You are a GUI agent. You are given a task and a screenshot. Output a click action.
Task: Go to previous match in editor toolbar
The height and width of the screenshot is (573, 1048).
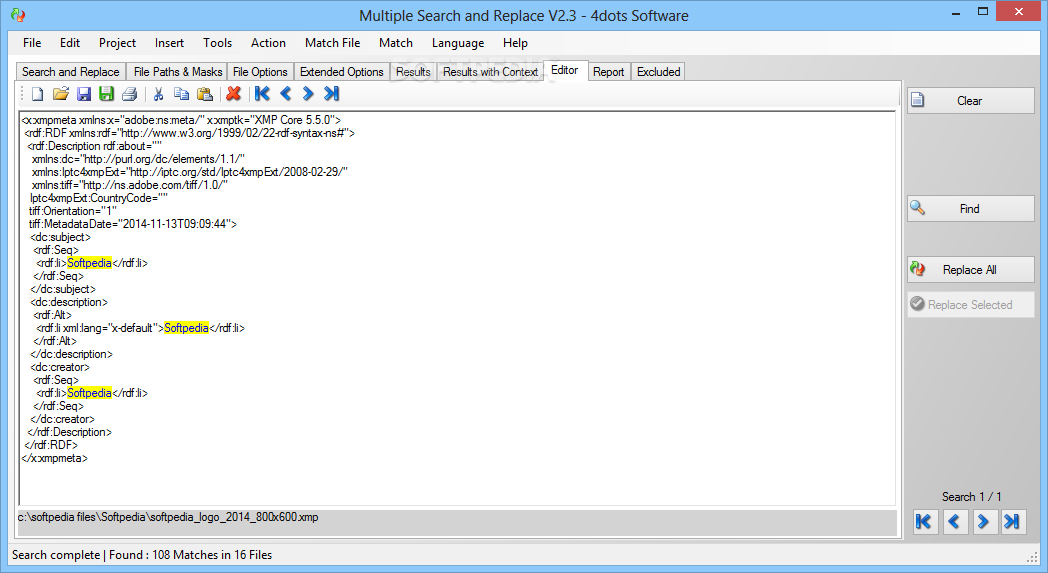285,94
